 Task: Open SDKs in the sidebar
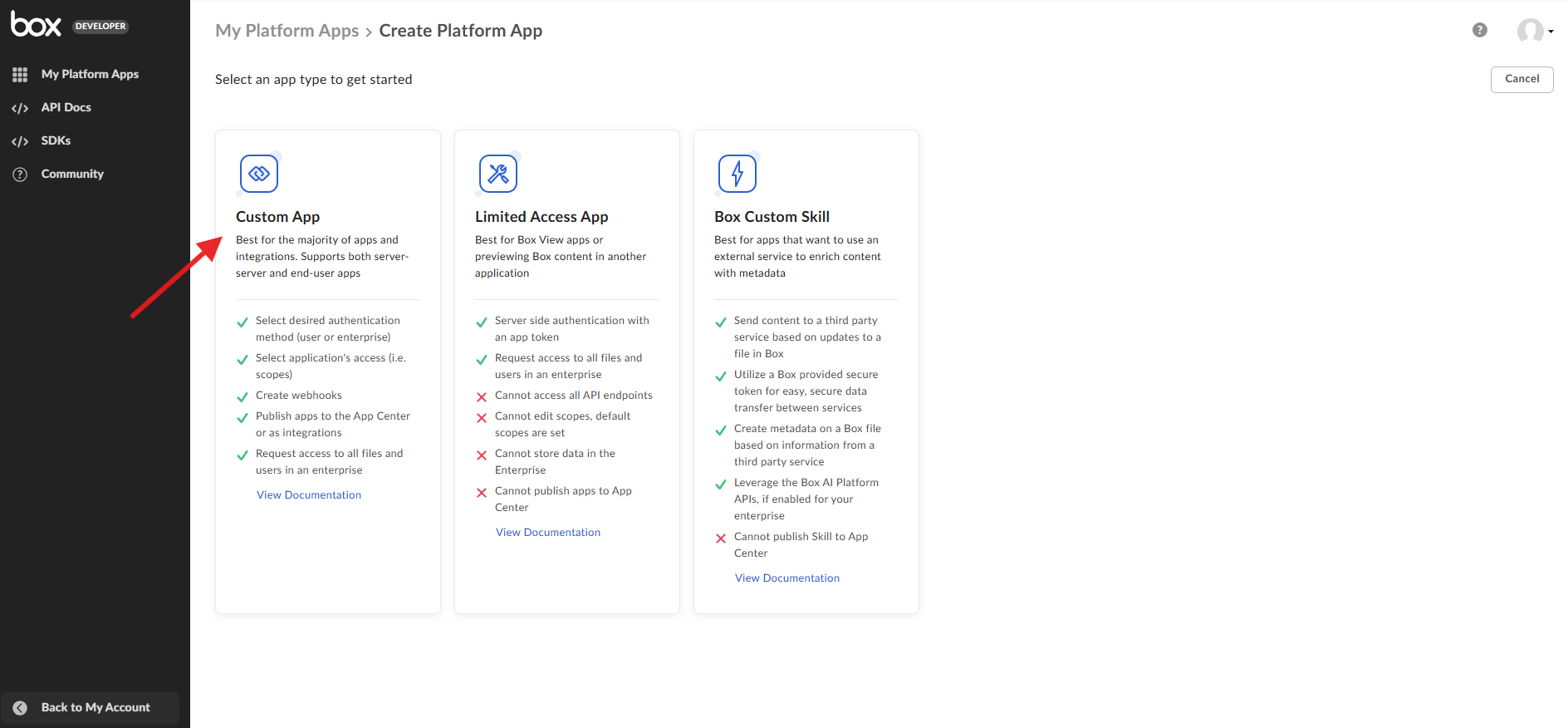[x=56, y=140]
